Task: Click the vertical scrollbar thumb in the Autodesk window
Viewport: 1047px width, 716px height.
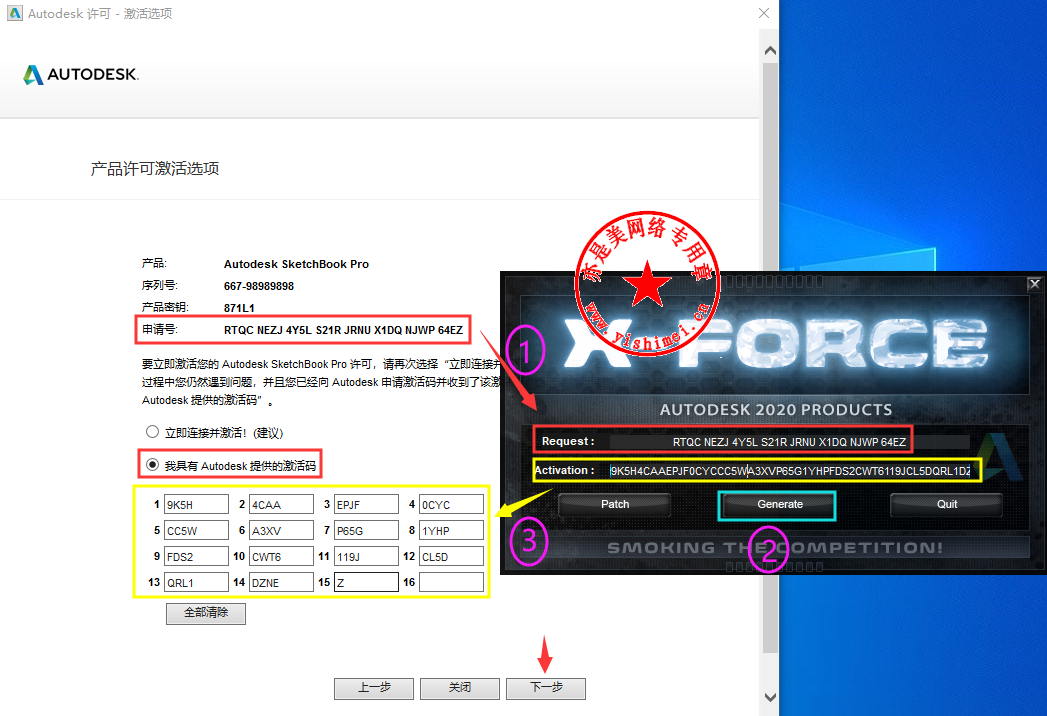Action: click(770, 357)
